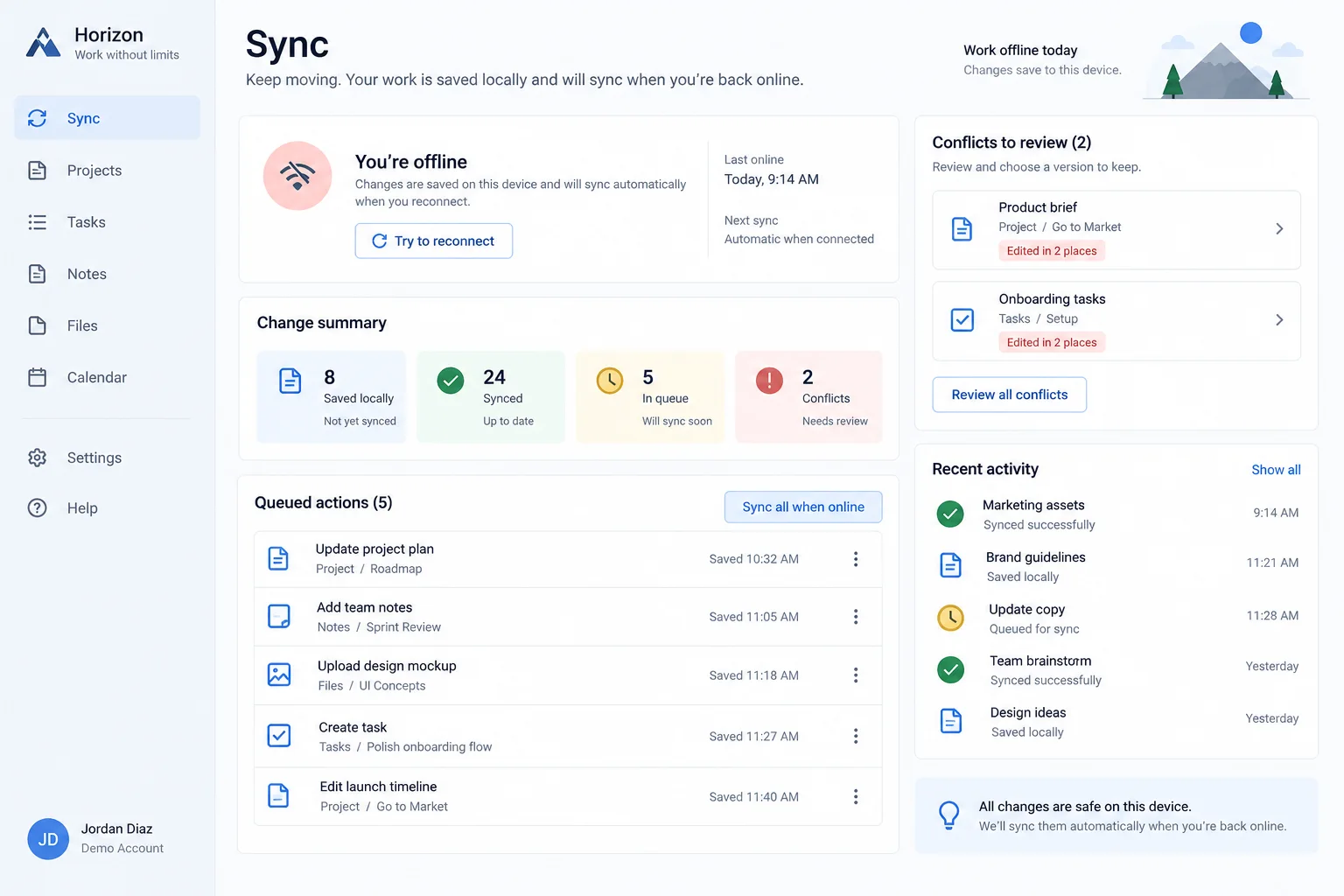Viewport: 1344px width, 896px height.
Task: Open Files from the sidebar
Action: 107,325
